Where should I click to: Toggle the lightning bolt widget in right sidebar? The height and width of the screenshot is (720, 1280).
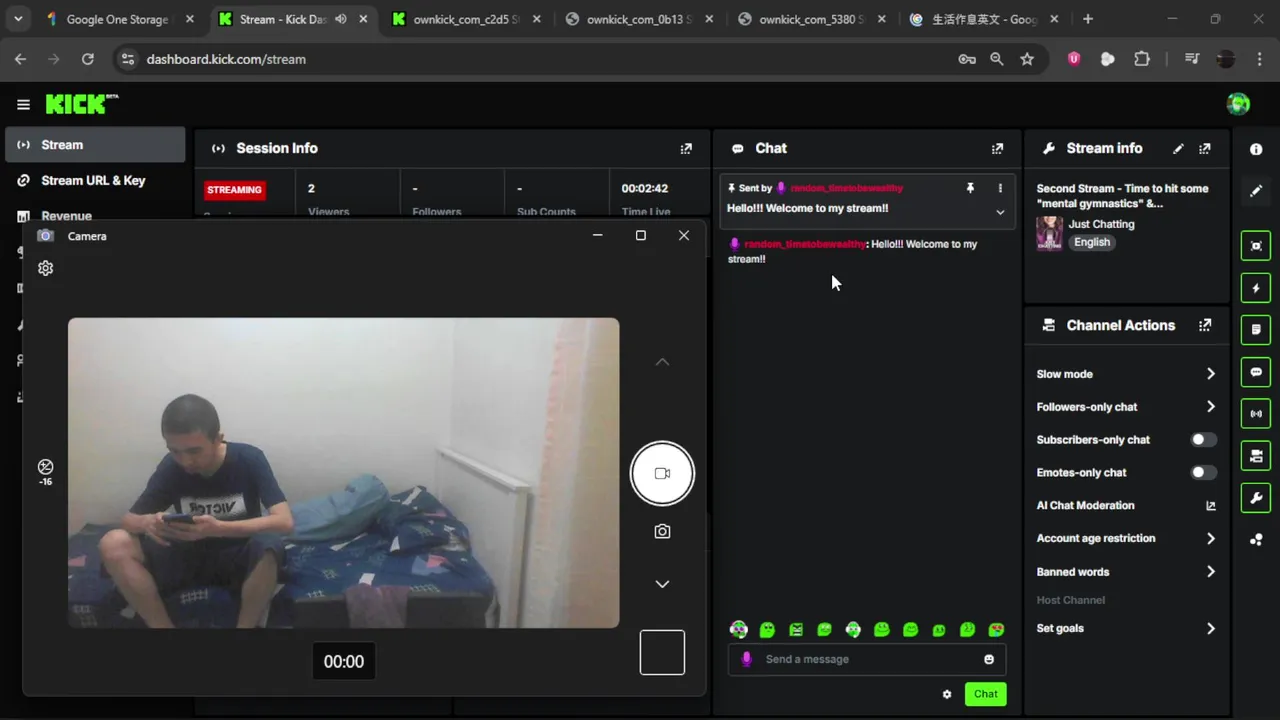pyautogui.click(x=1256, y=288)
